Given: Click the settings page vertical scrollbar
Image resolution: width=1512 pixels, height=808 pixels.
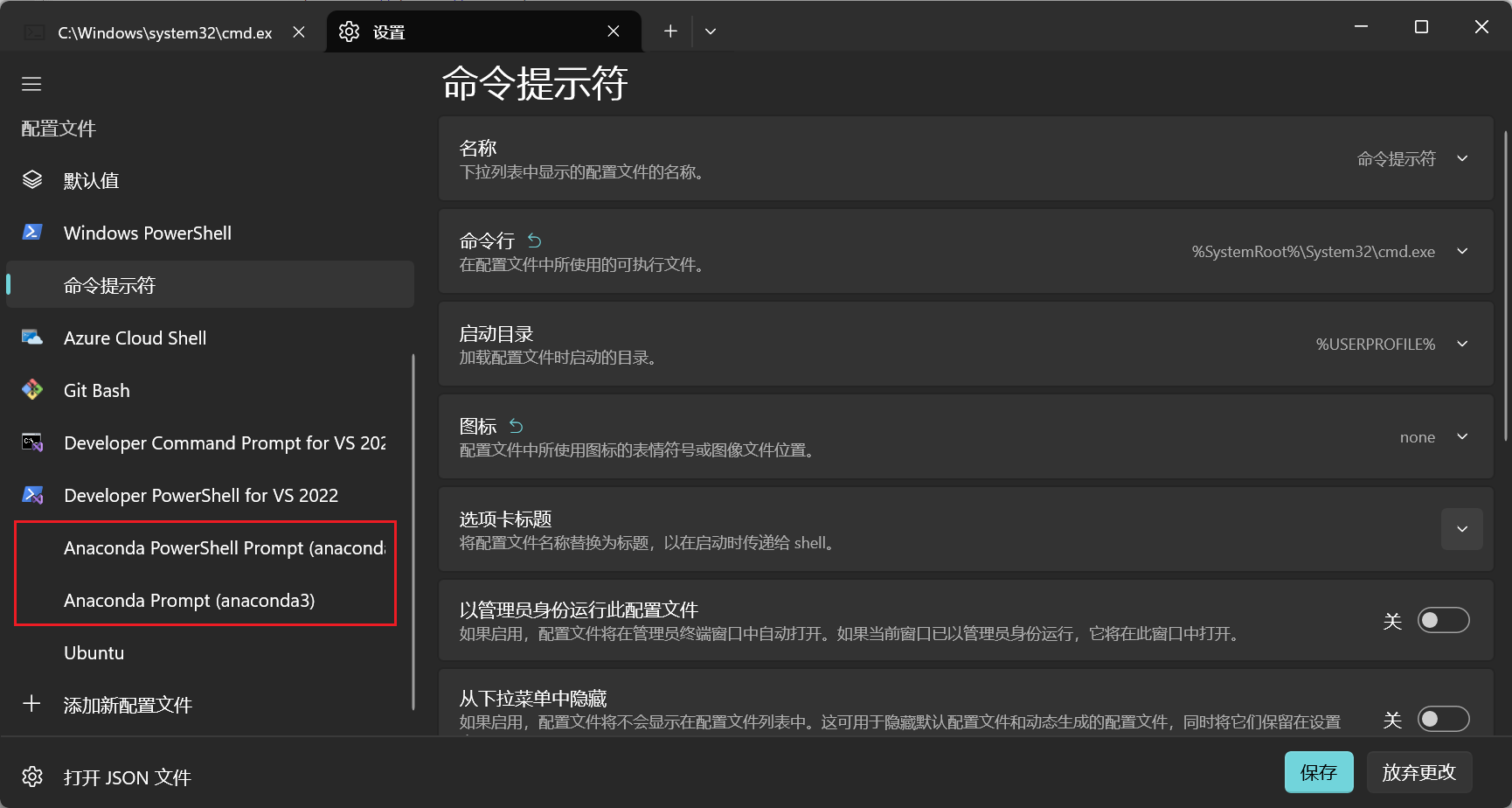Looking at the screenshot, I should tap(1505, 286).
